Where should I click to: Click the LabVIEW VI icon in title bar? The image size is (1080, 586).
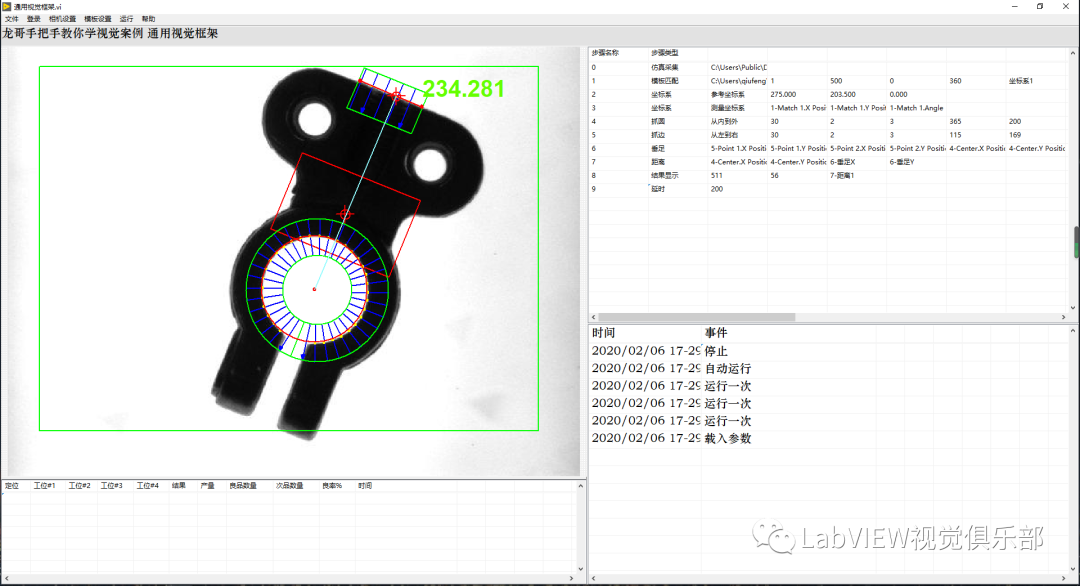(x=6, y=6)
